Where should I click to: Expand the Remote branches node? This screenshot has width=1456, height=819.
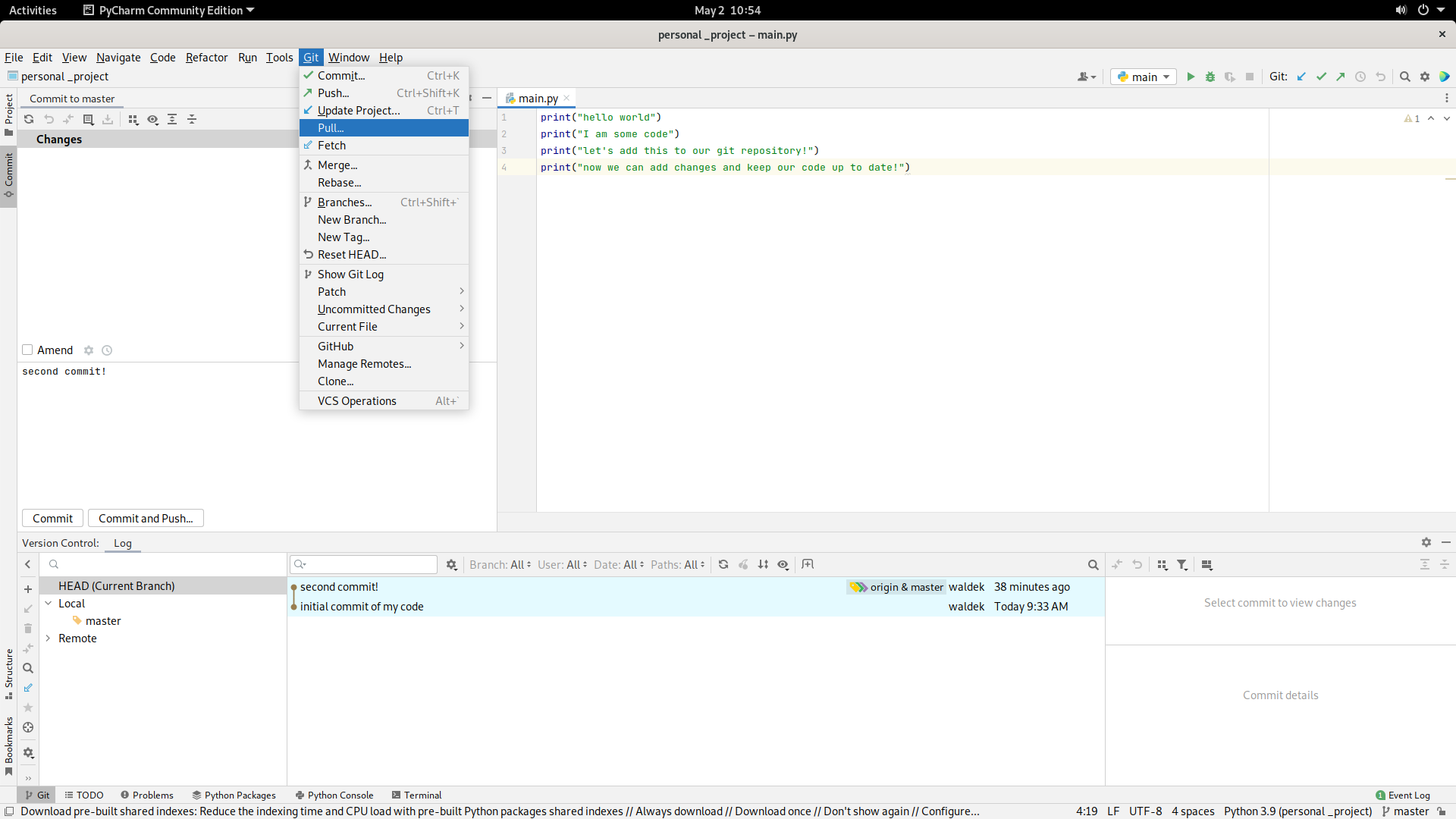point(49,639)
